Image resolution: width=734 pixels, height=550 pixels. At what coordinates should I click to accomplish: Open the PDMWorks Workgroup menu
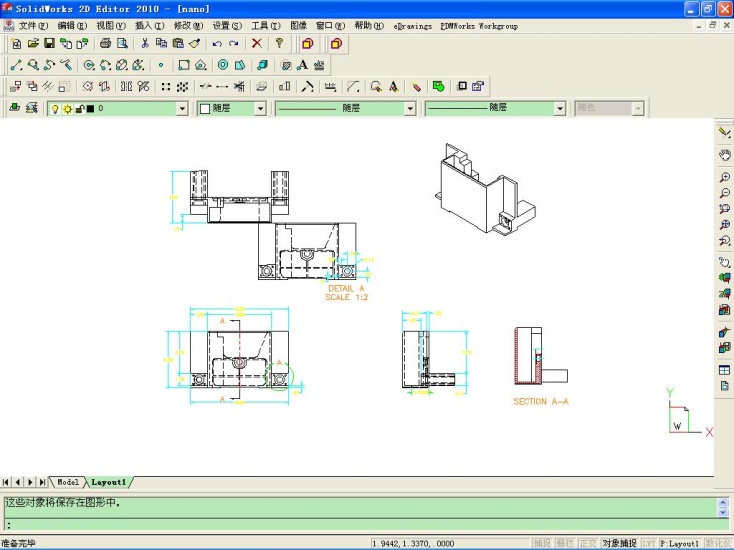coord(479,26)
